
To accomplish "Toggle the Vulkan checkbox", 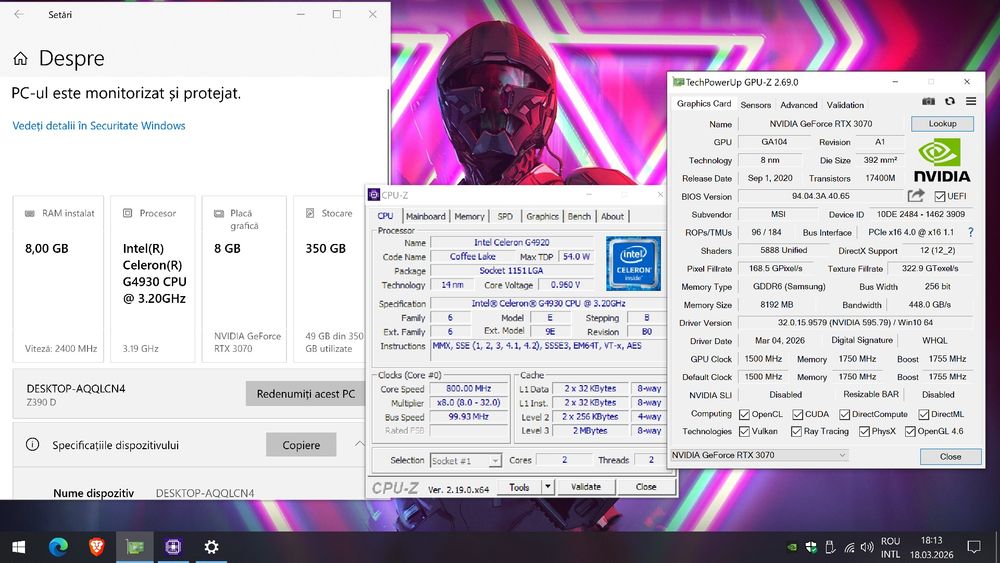I will point(744,432).
